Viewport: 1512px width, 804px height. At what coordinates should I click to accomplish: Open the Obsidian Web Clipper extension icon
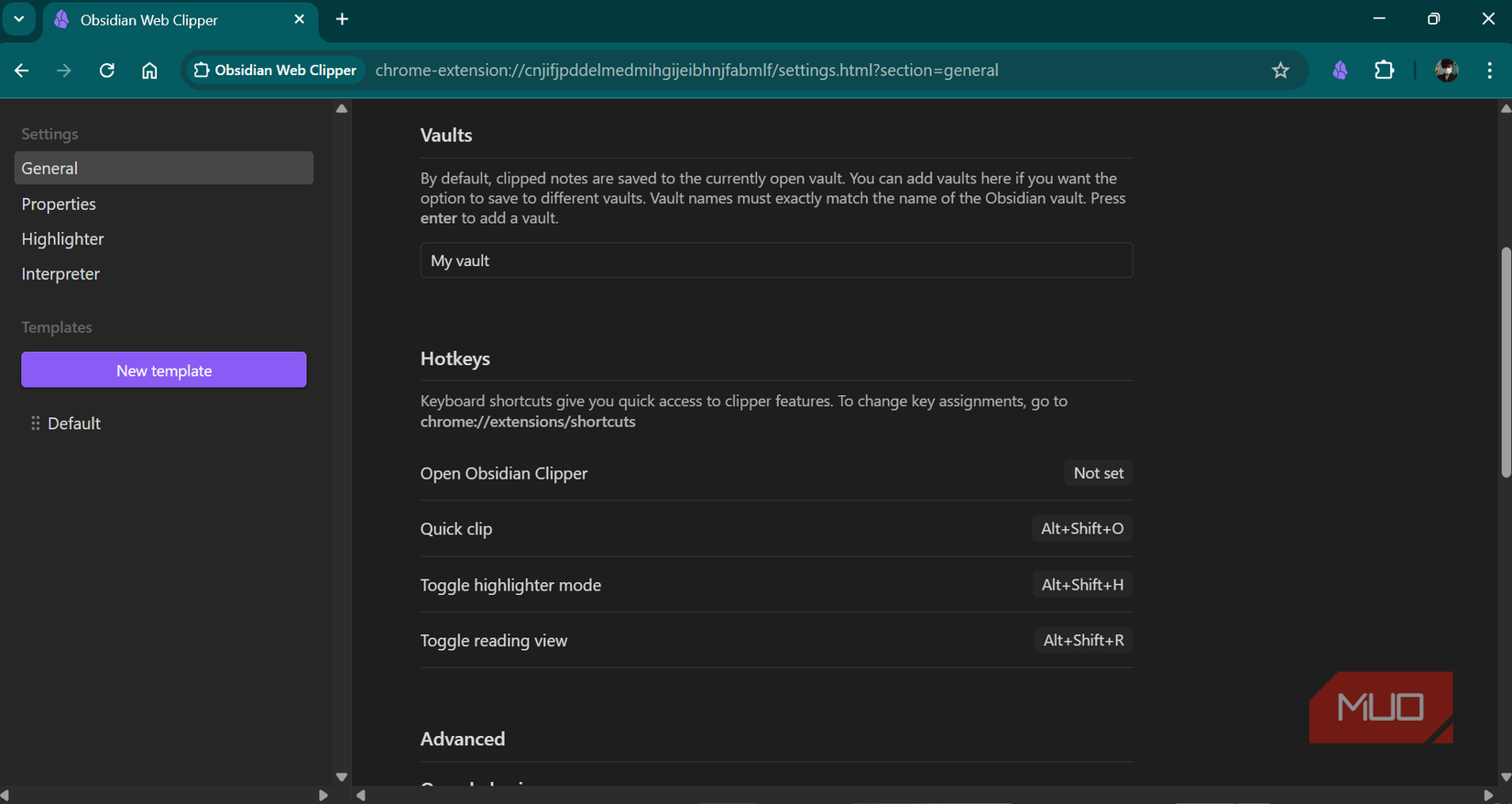[x=1340, y=71]
